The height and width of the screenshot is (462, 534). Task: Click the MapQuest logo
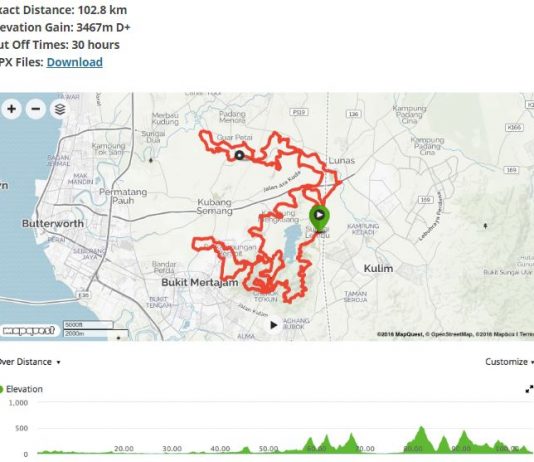pyautogui.click(x=28, y=330)
